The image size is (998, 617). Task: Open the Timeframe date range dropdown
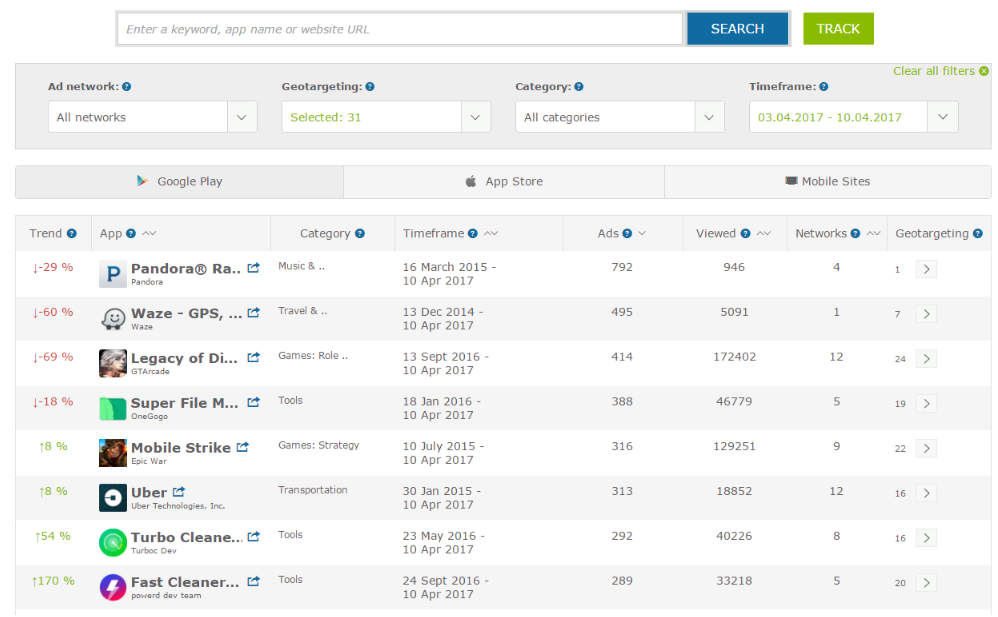854,117
